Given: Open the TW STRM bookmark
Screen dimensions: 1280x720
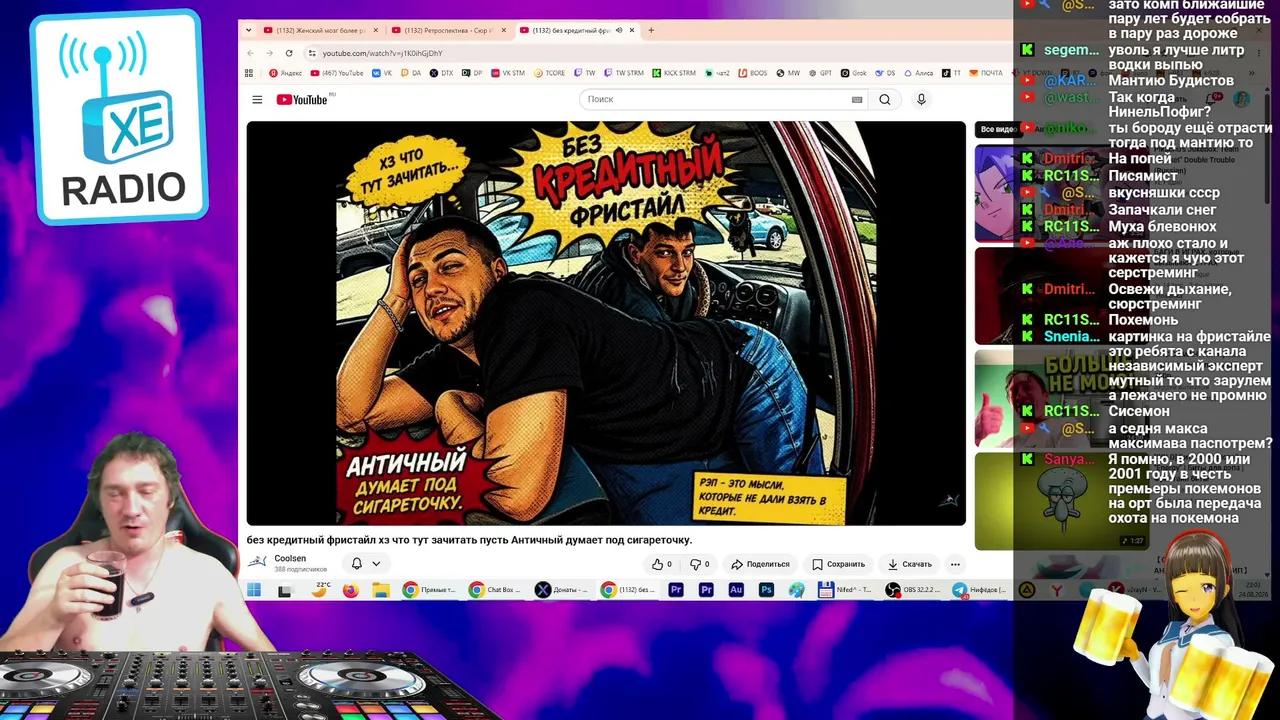Looking at the screenshot, I should pyautogui.click(x=623, y=73).
